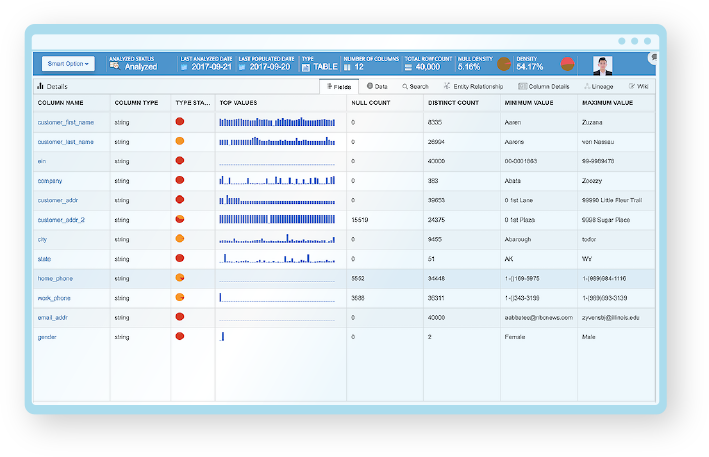This screenshot has width=709, height=457.
Task: Click the Null Density pie chart
Action: [504, 64]
